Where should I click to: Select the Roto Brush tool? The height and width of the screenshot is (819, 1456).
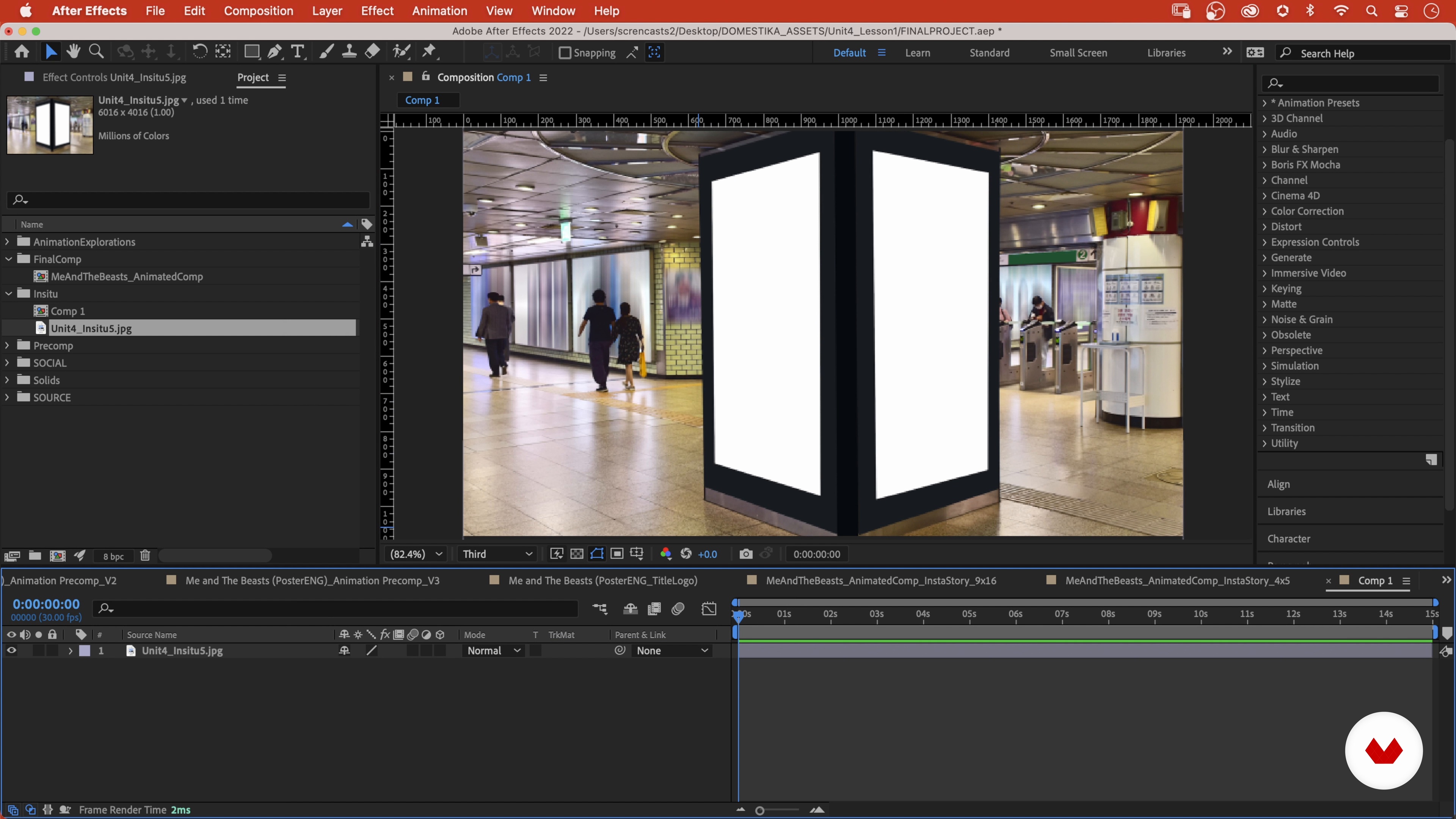401,52
